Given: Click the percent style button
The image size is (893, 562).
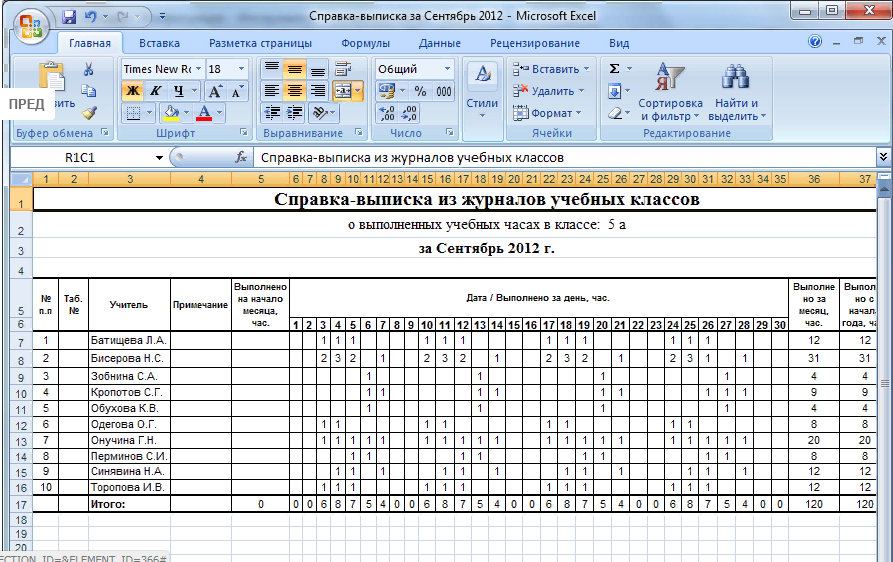Looking at the screenshot, I should [420, 91].
